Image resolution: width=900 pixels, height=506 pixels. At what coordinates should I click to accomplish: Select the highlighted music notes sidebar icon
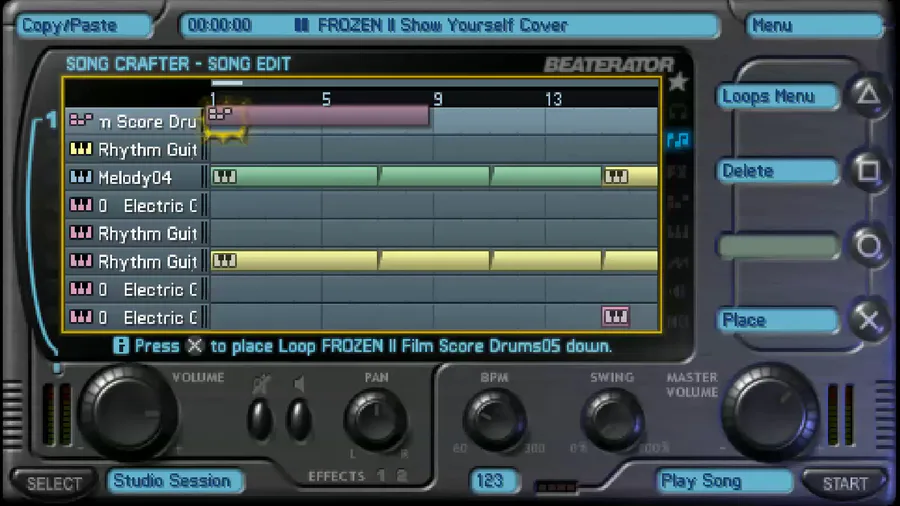tap(678, 140)
